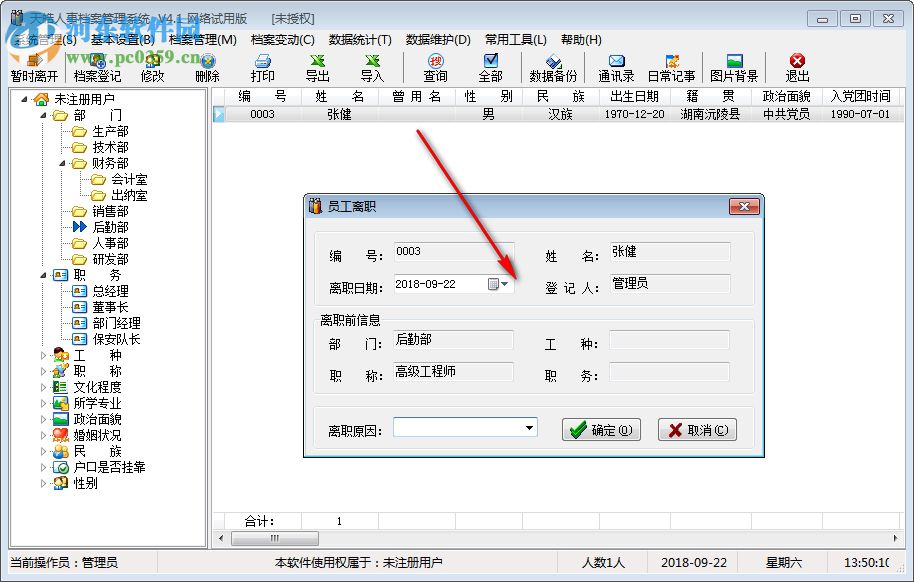Open the 数据统计(T) menu
Image resolution: width=914 pixels, height=582 pixels.
tap(358, 39)
